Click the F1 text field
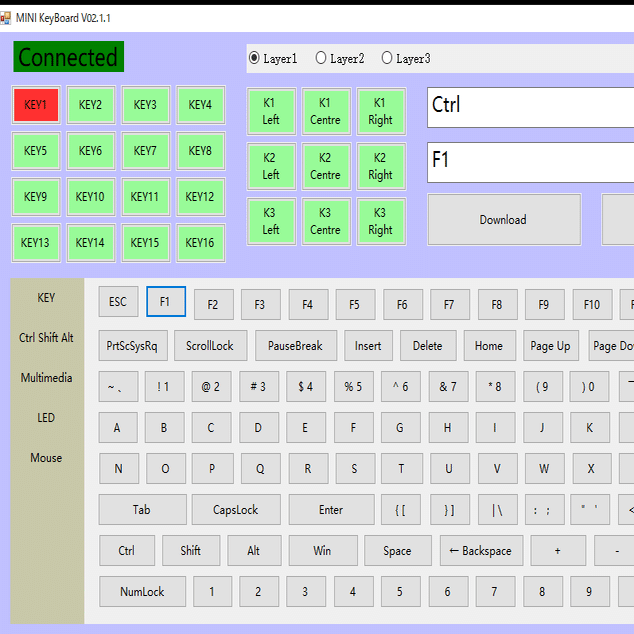 530,162
